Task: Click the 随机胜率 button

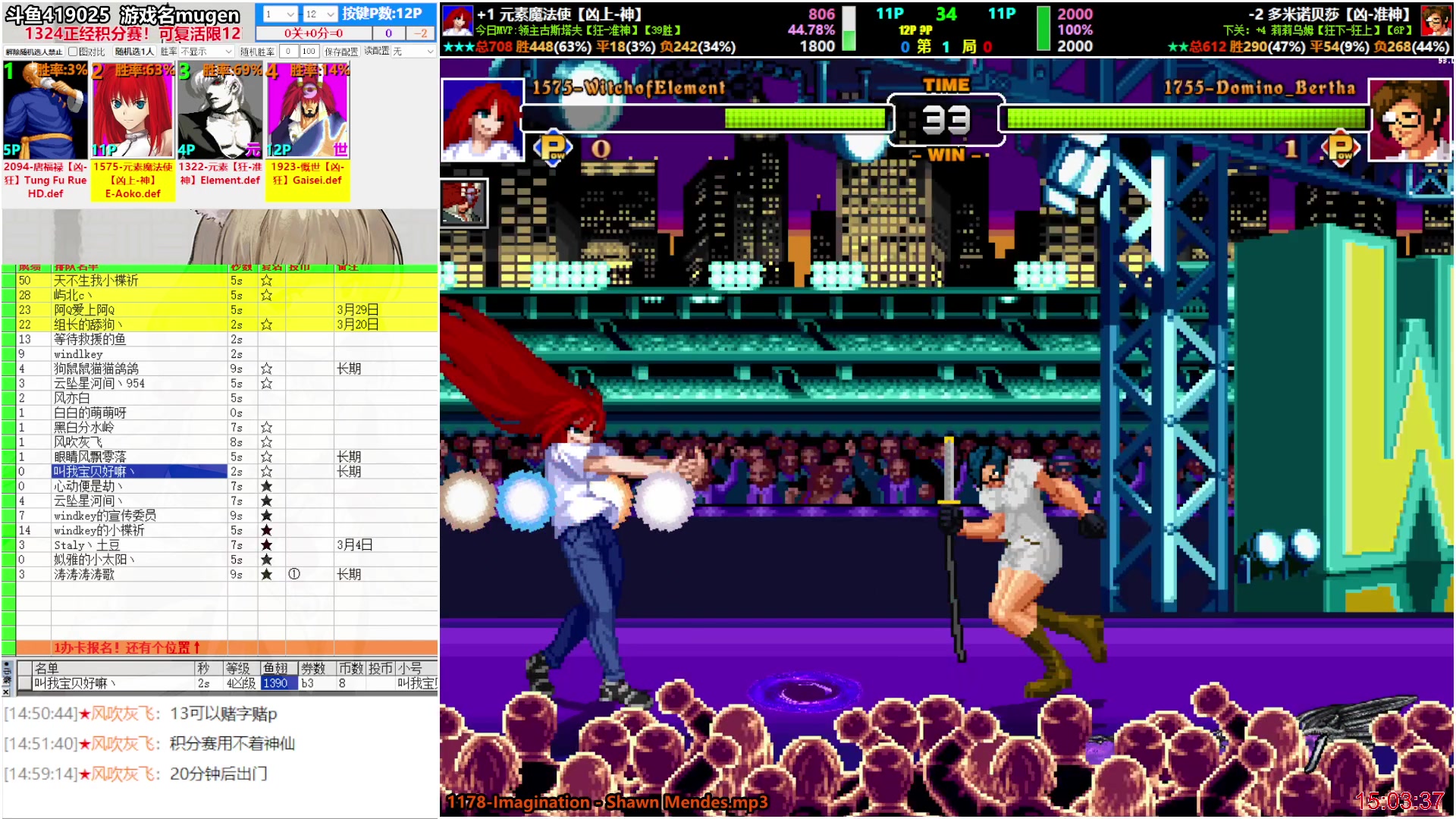Action: point(257,52)
